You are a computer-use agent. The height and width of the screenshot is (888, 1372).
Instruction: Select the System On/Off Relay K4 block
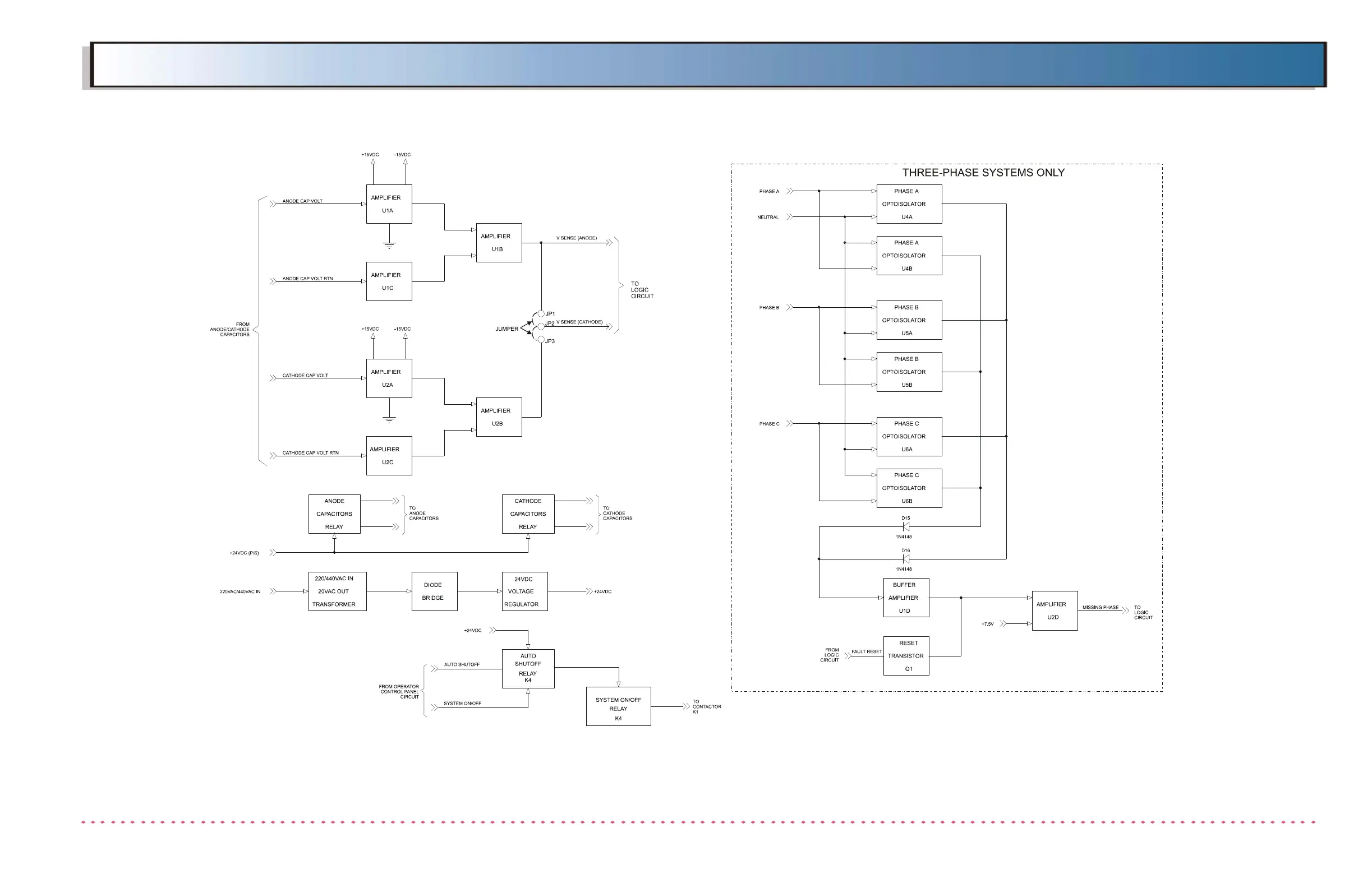pos(618,706)
